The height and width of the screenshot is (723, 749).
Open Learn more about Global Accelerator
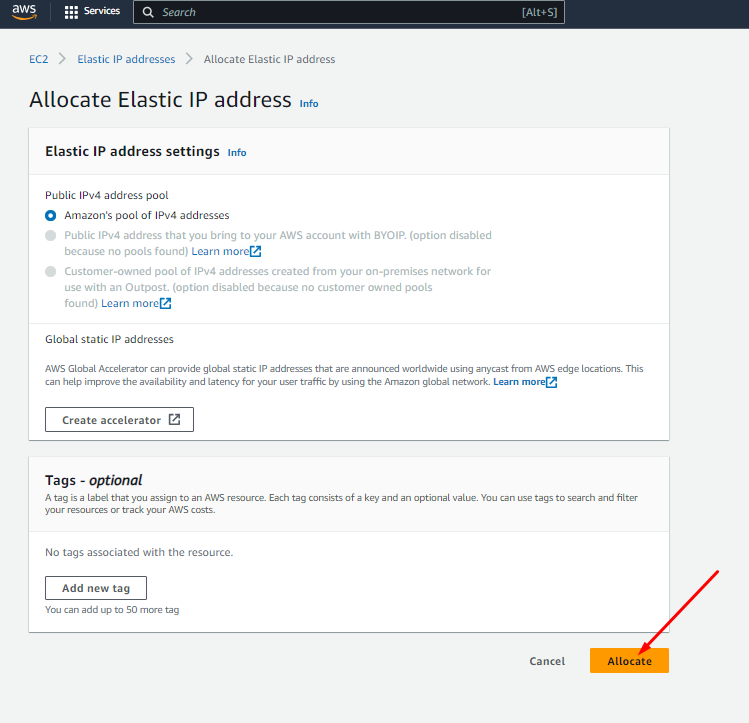click(525, 382)
